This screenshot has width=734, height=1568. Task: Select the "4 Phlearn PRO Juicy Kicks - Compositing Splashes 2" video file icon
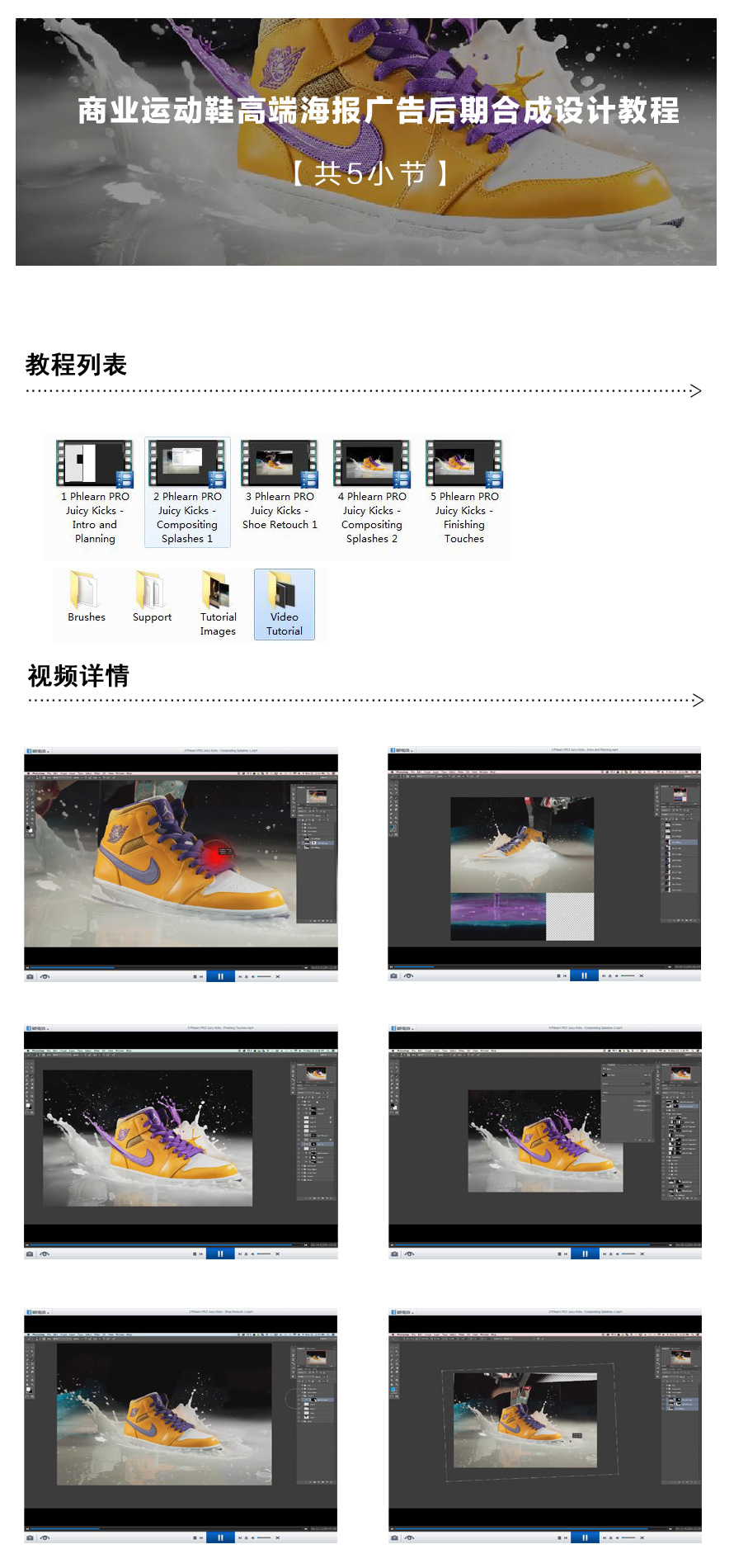tap(372, 463)
